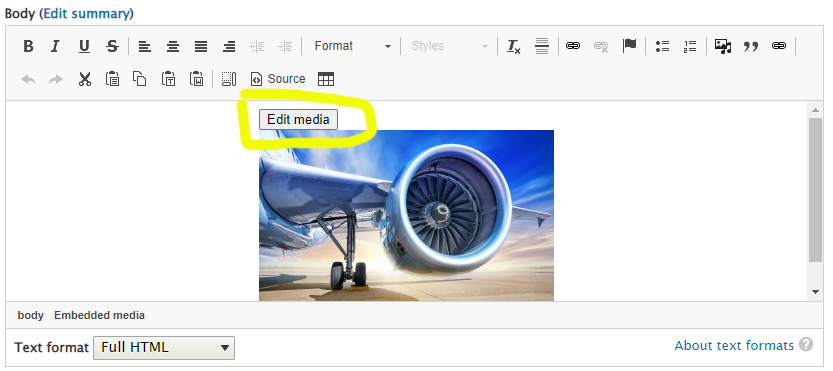833x371 pixels.
Task: Center align the text
Action: tap(173, 46)
